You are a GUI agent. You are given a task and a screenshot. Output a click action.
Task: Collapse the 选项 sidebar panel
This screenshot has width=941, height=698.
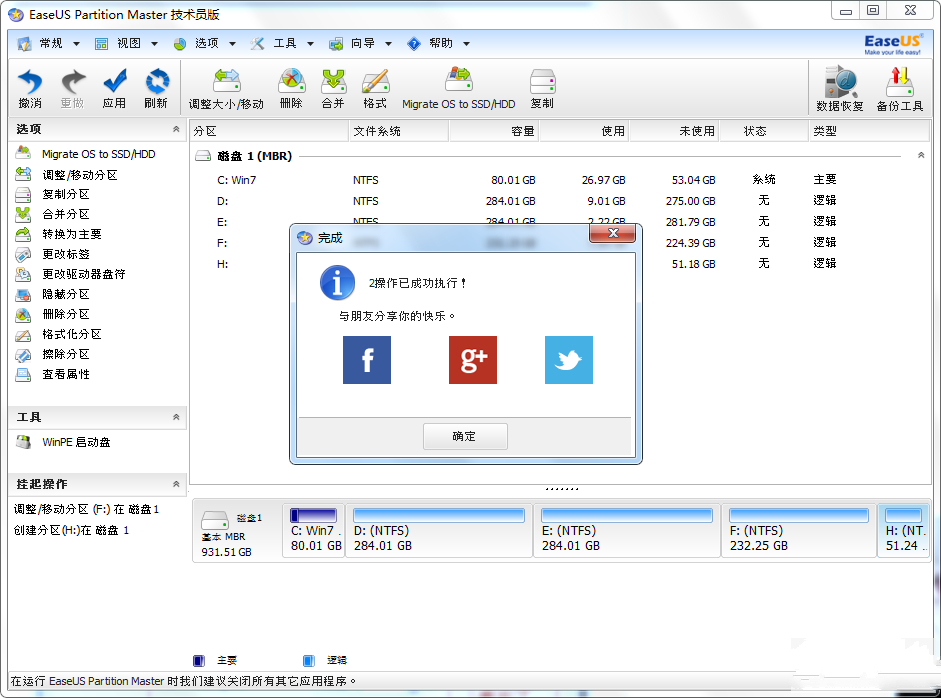point(176,129)
